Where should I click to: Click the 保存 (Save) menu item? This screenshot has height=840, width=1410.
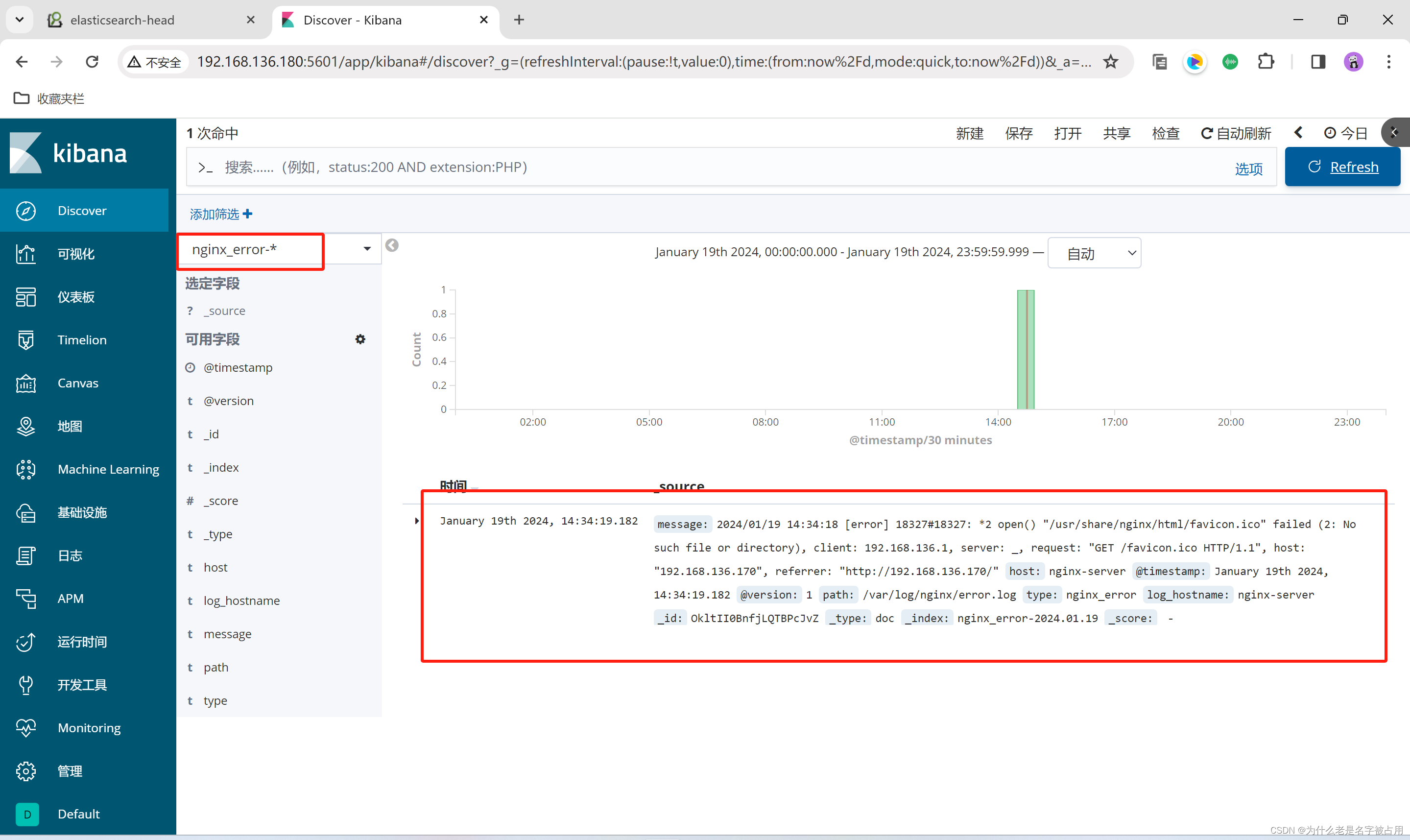1019,134
